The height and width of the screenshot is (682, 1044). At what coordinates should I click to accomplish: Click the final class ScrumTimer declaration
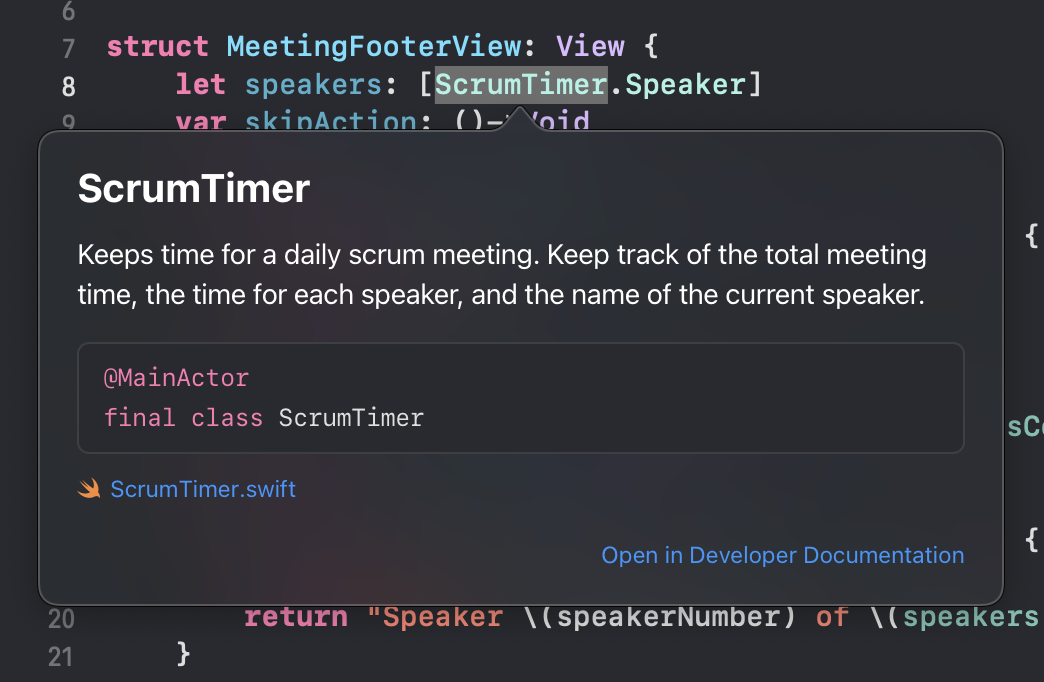(264, 417)
